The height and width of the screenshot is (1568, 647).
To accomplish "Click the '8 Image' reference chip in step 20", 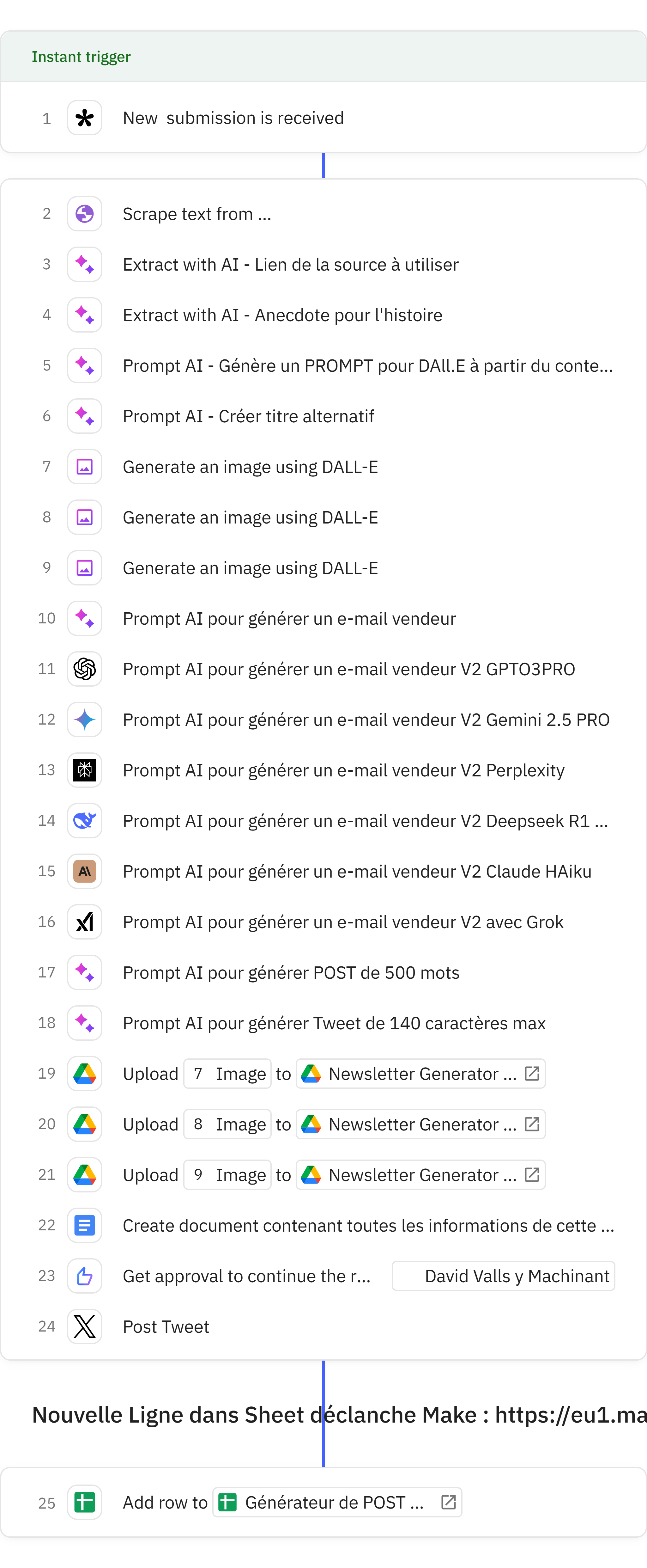I will (x=227, y=1124).
